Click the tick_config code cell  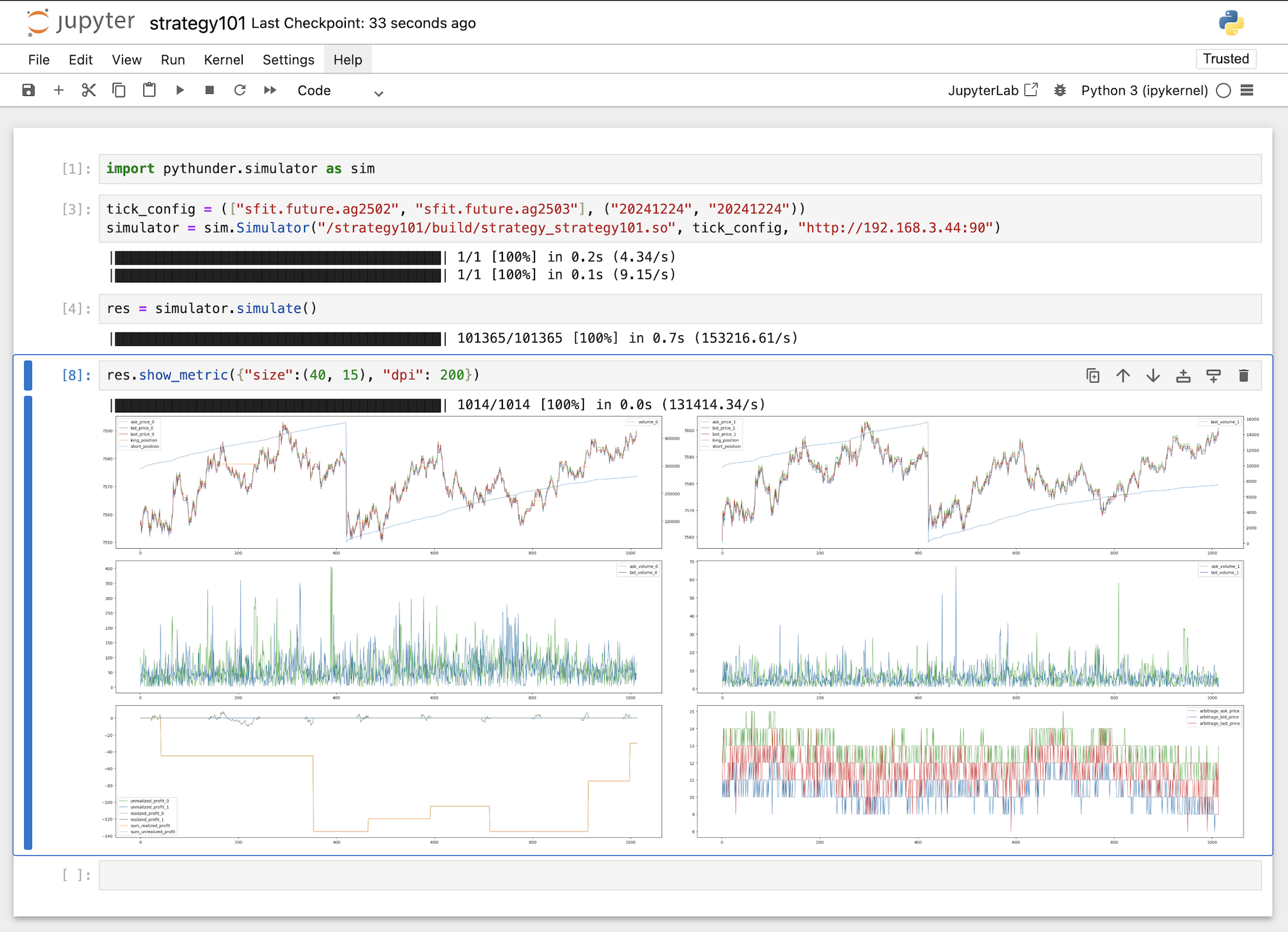coord(680,218)
